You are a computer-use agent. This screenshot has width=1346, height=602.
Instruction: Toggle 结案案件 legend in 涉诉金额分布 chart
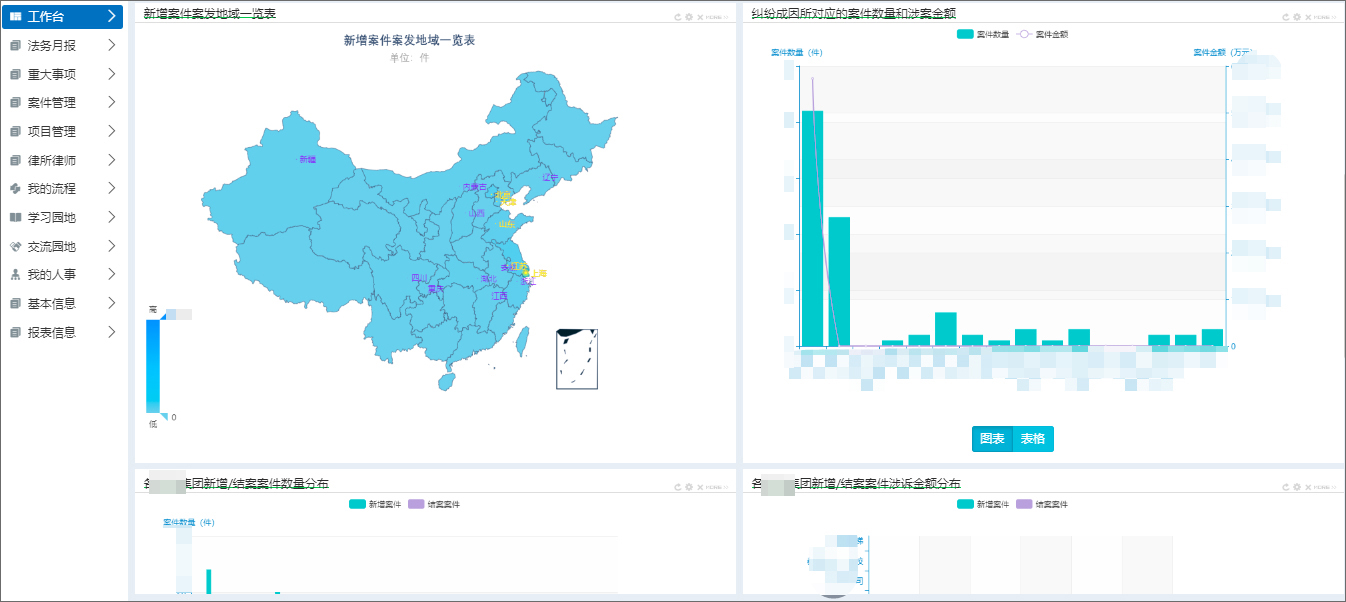point(1042,504)
